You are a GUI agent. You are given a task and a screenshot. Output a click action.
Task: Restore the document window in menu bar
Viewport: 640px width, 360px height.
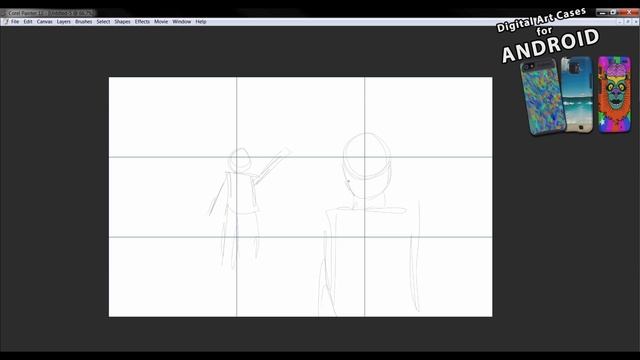628,22
